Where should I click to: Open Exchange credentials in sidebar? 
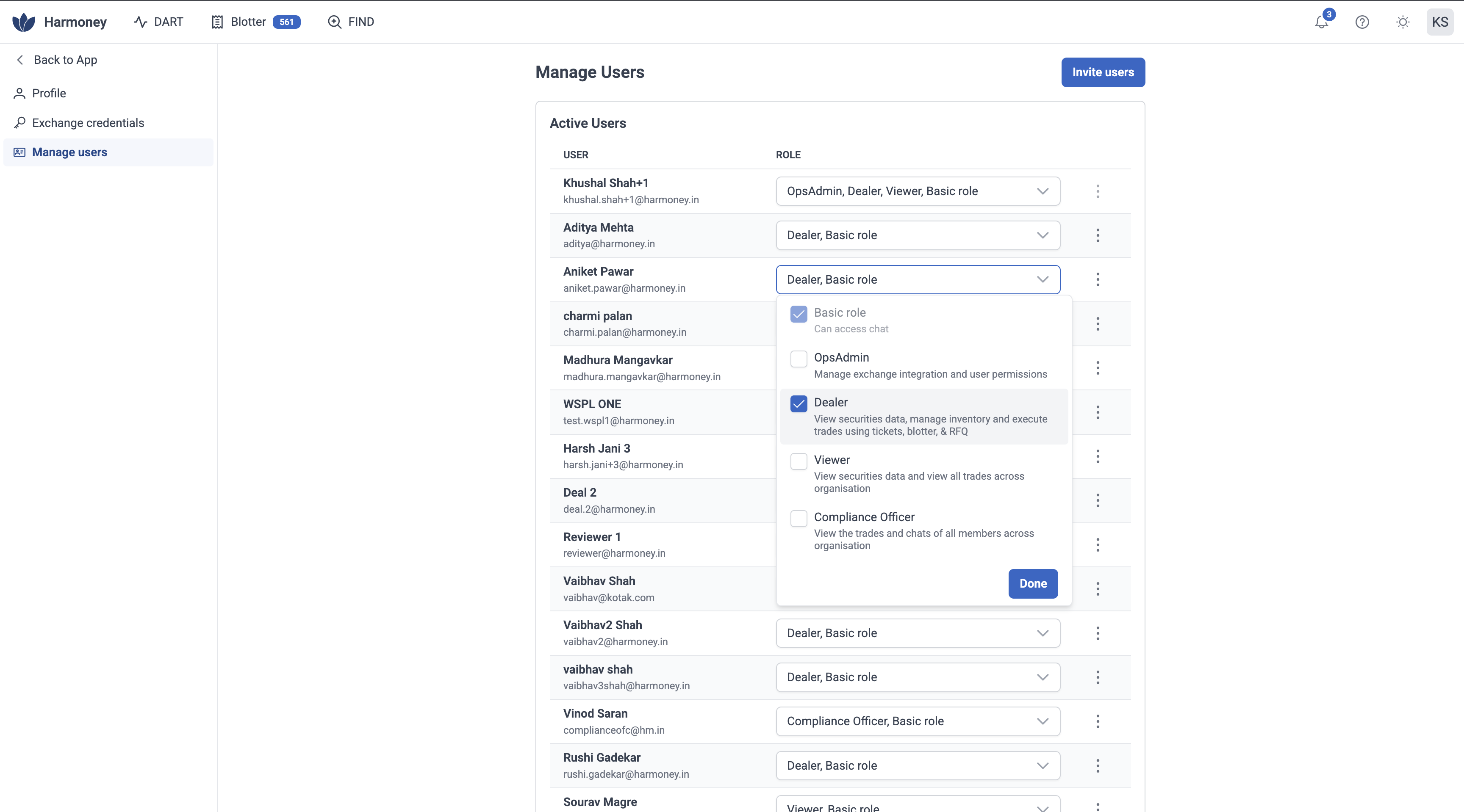[88, 123]
